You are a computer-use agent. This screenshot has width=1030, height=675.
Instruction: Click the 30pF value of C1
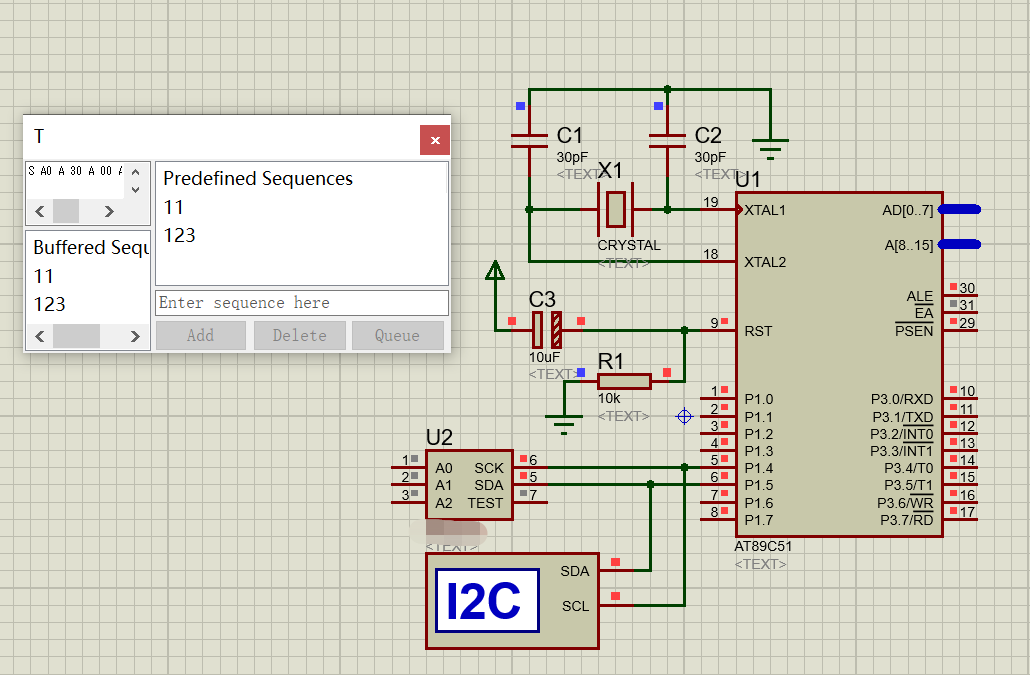572,158
